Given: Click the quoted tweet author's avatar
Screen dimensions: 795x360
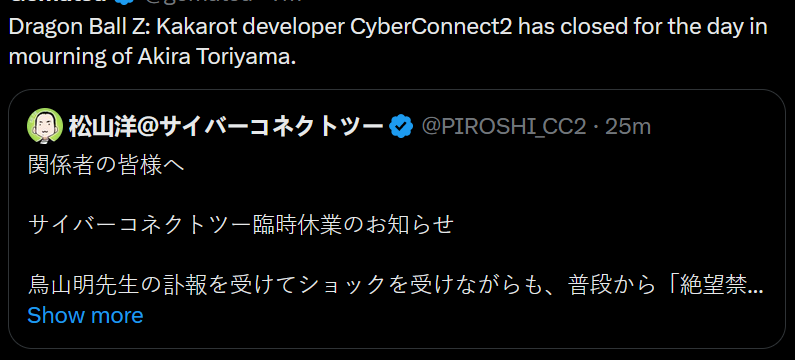Looking at the screenshot, I should coord(45,125).
